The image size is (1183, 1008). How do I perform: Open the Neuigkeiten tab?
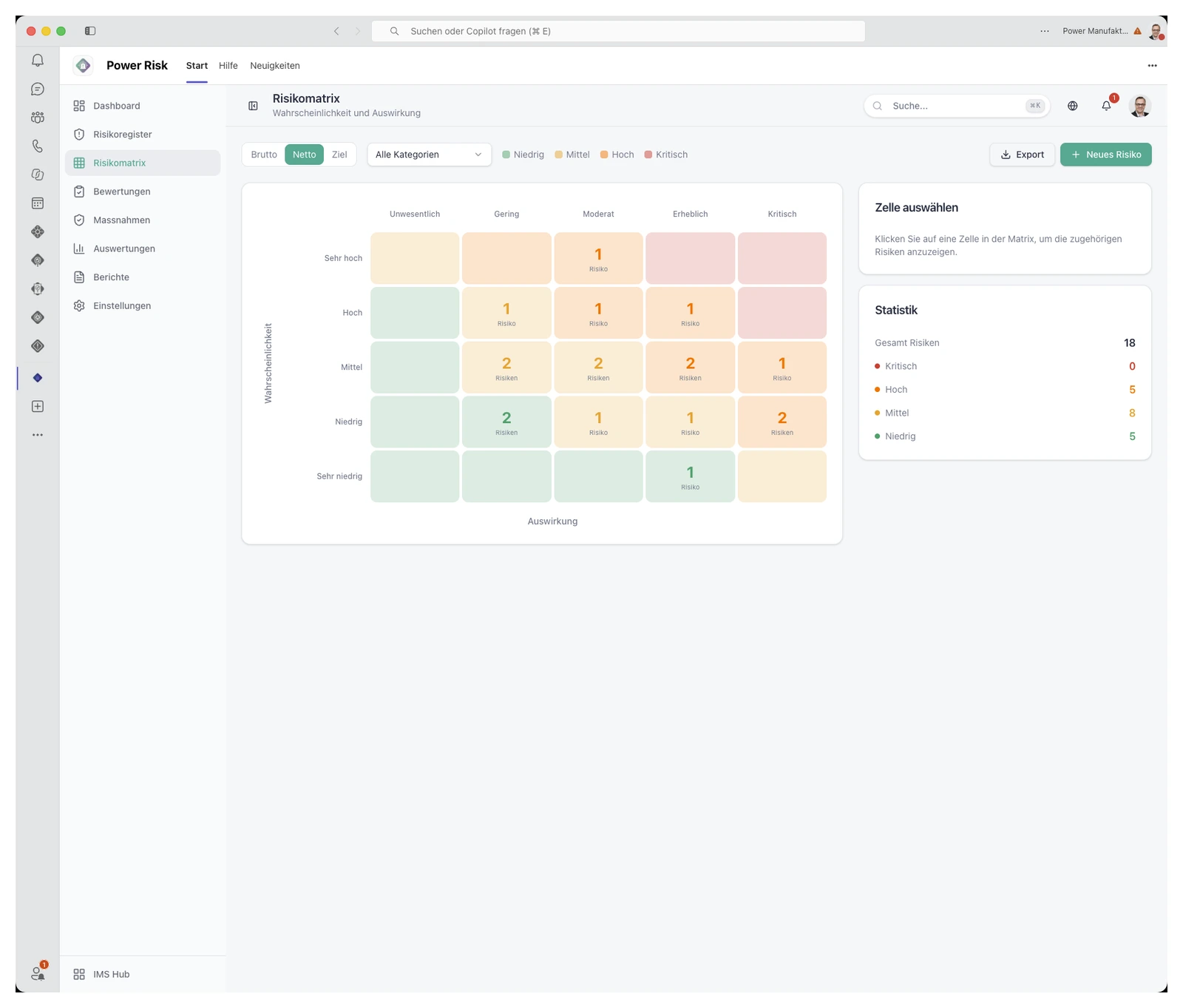[x=275, y=66]
